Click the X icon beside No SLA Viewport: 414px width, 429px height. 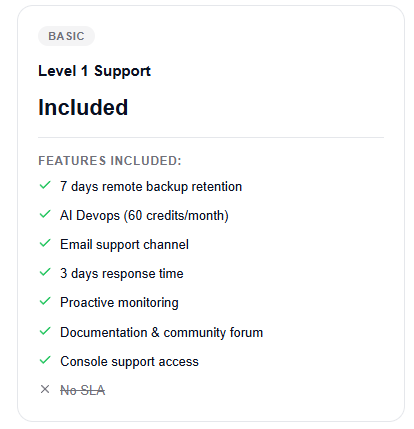45,389
